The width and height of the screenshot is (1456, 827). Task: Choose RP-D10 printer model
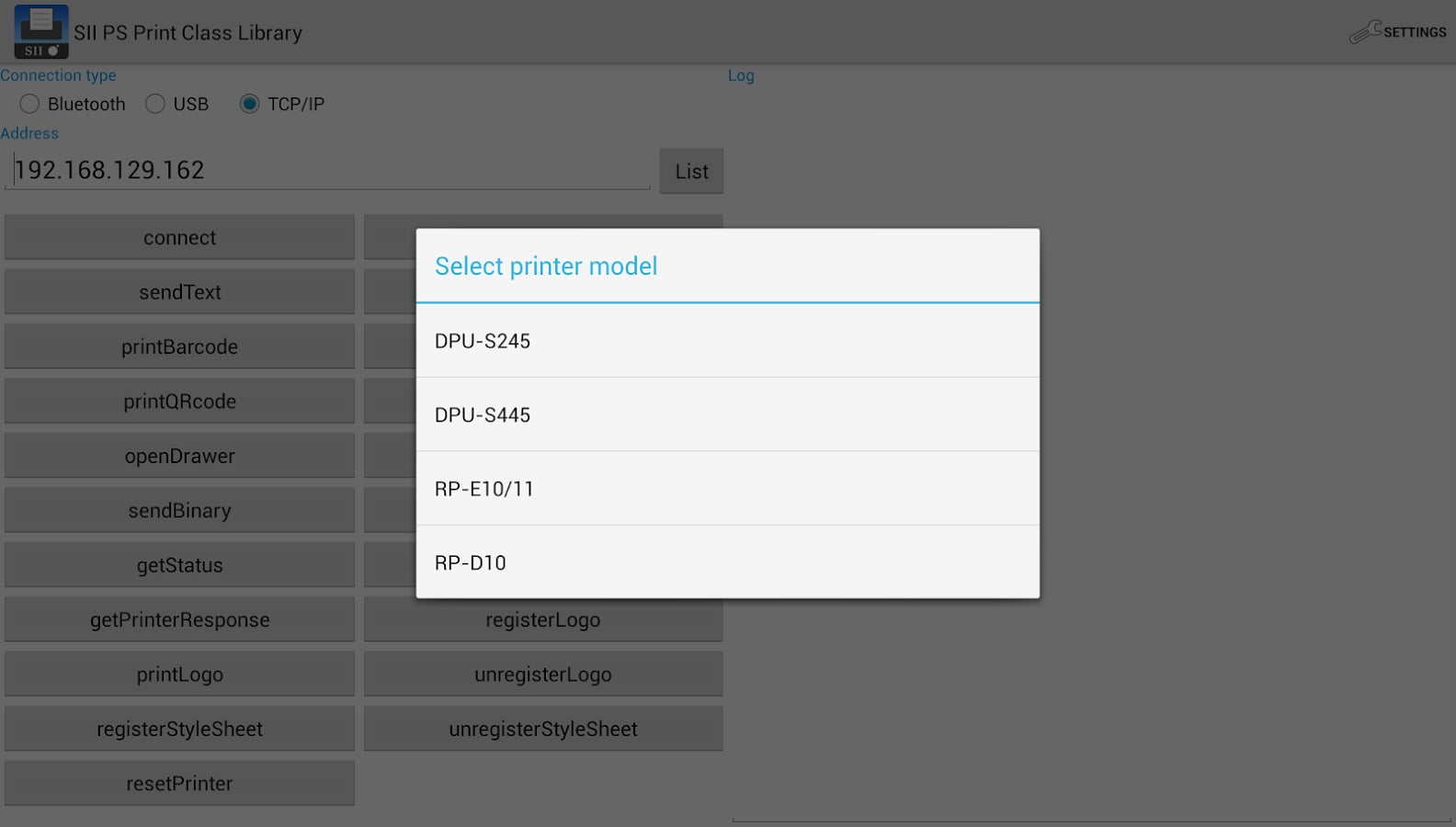pyautogui.click(x=728, y=562)
